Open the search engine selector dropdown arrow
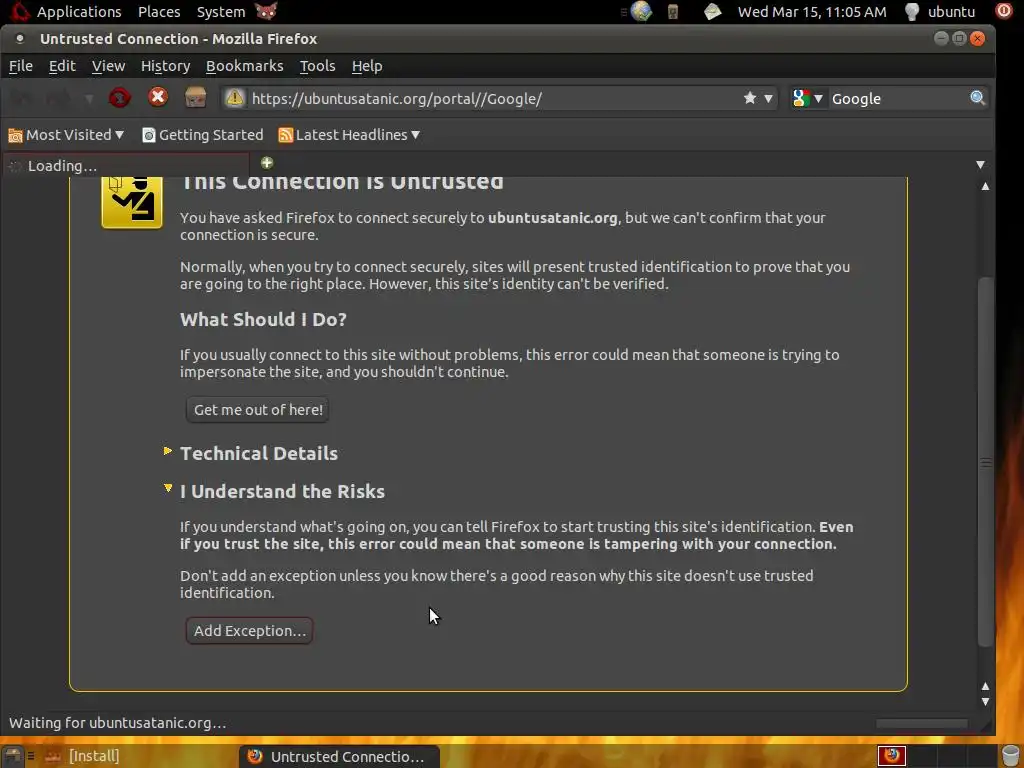The width and height of the screenshot is (1024, 768). click(818, 99)
